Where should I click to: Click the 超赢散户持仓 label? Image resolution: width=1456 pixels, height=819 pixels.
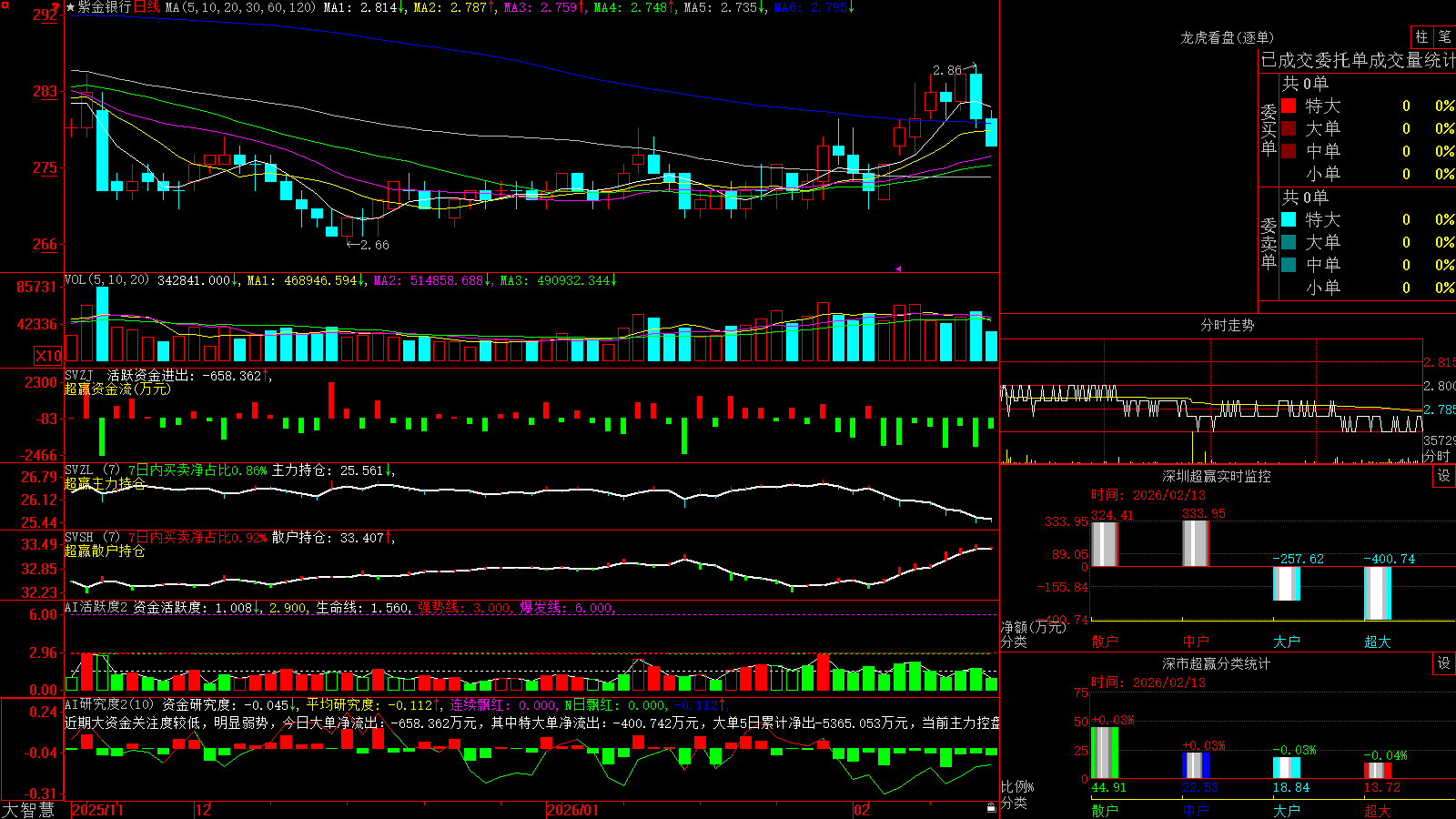tap(105, 551)
